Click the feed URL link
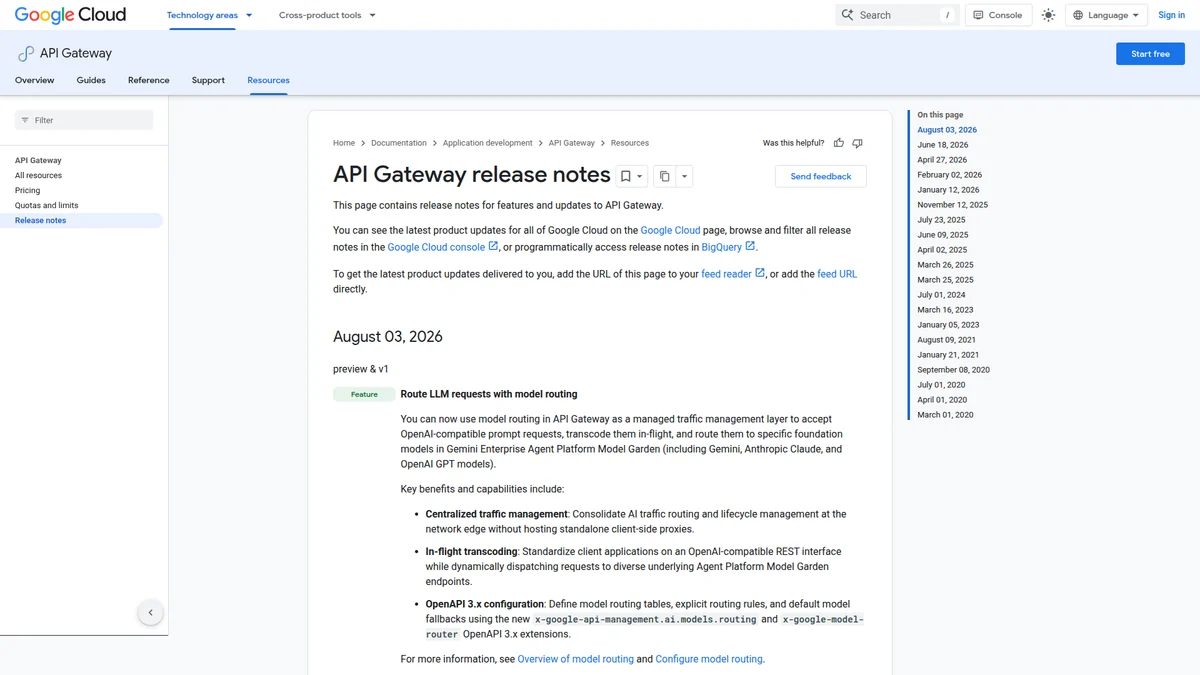Screen dimensions: 1200x675 coord(837,274)
